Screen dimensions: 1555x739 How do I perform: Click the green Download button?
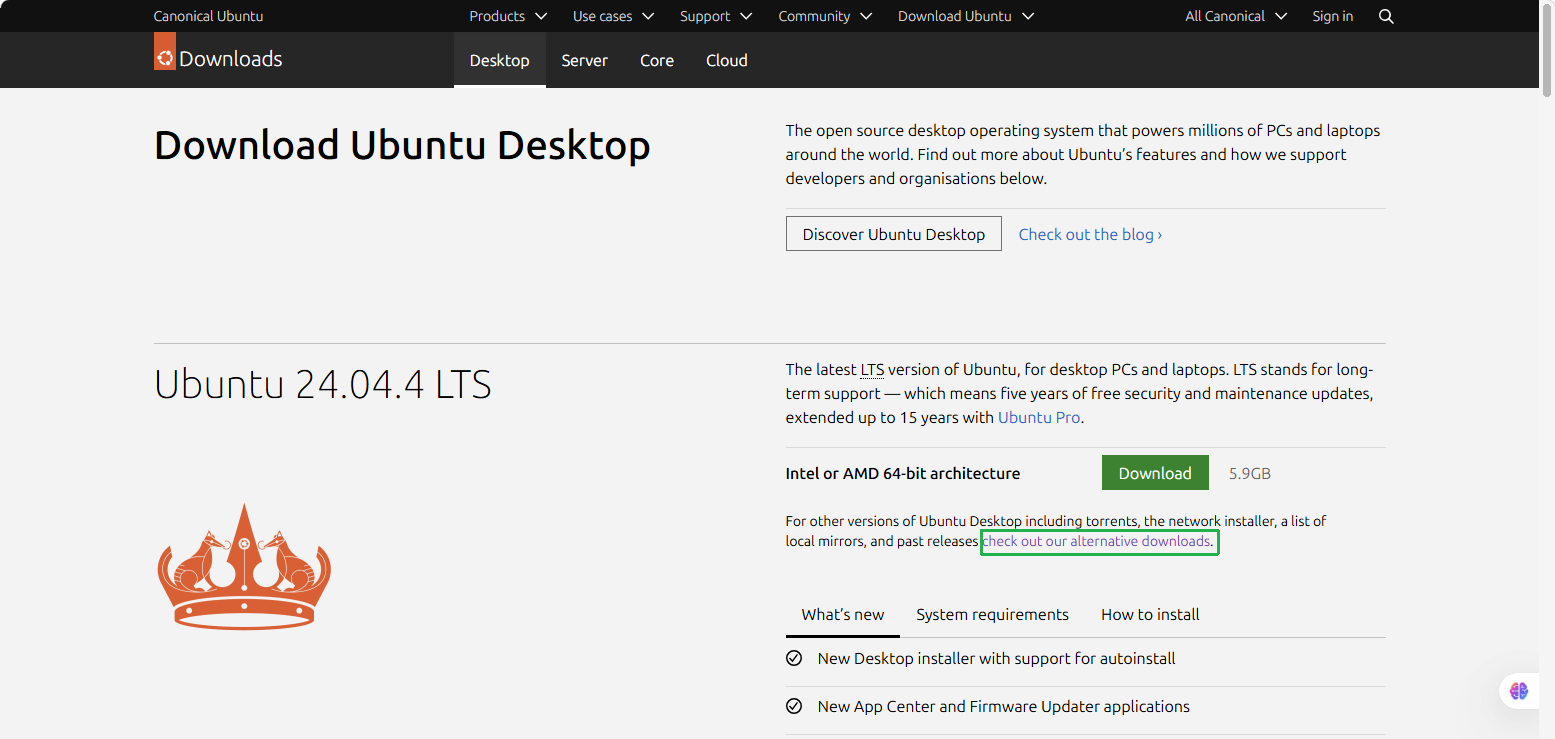1155,473
